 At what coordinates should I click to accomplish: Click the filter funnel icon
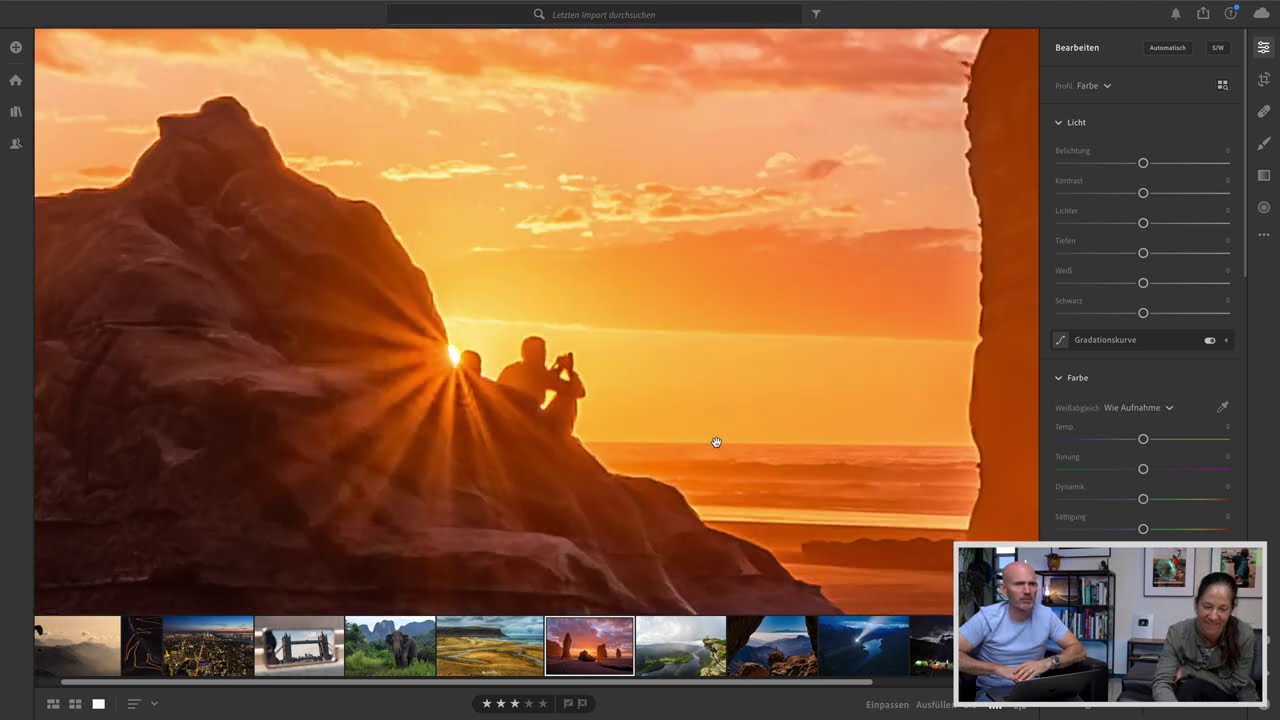point(816,14)
